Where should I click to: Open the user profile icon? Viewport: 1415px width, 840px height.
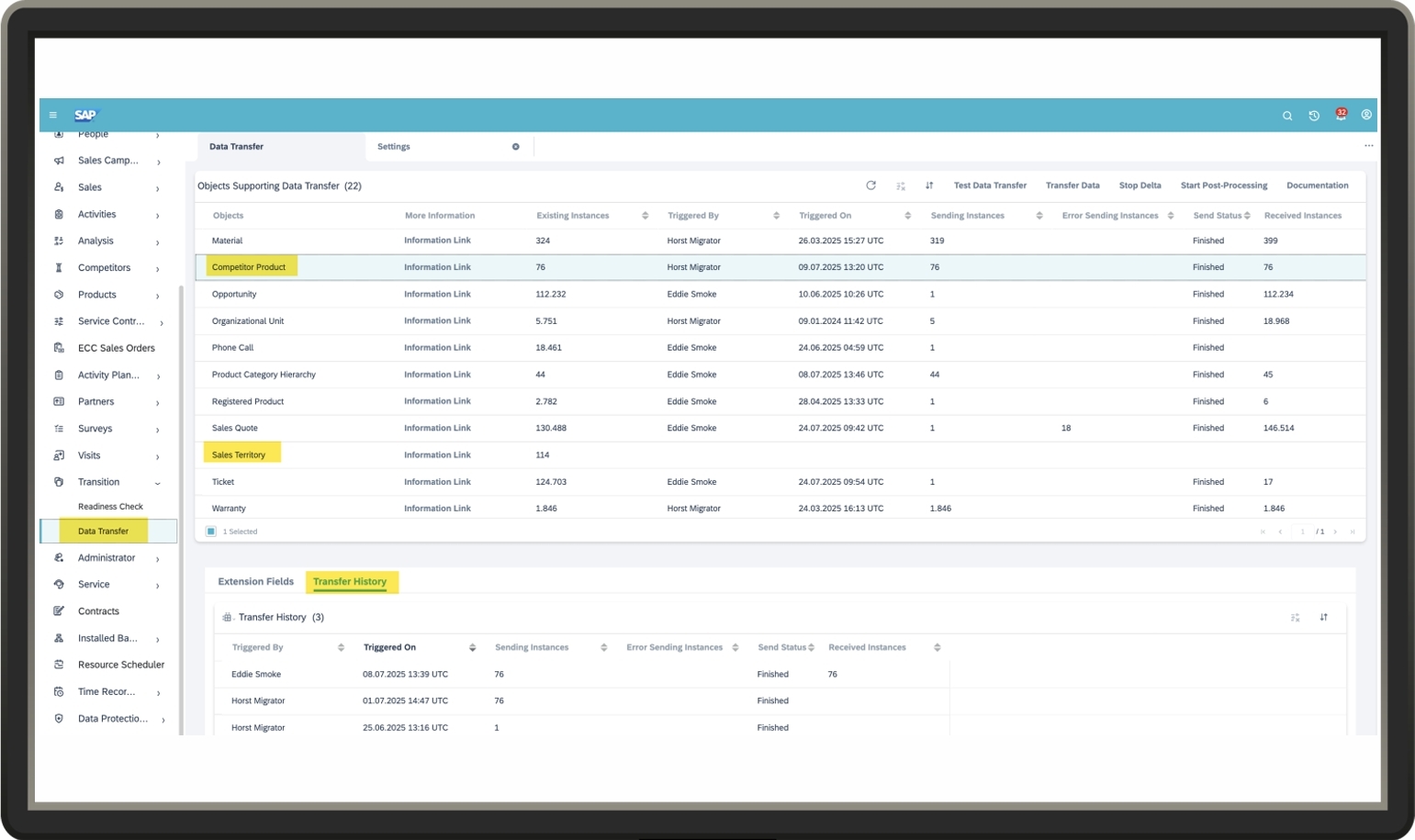tap(1366, 115)
